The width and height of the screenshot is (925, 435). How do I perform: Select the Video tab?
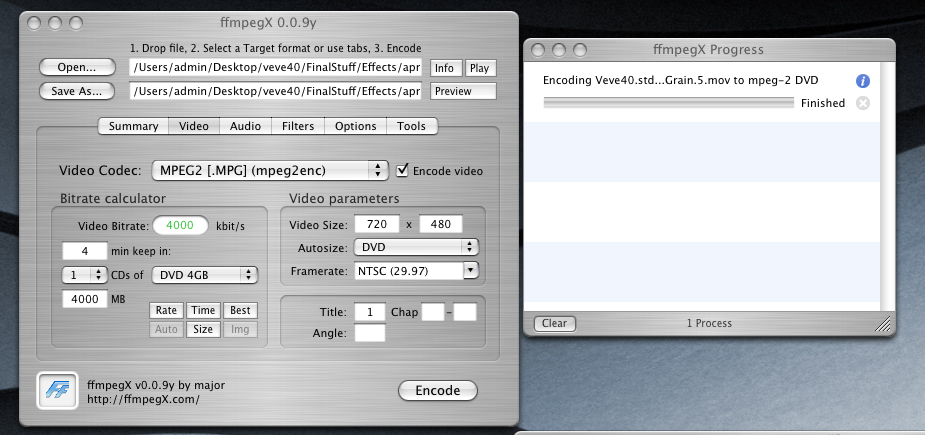point(194,126)
